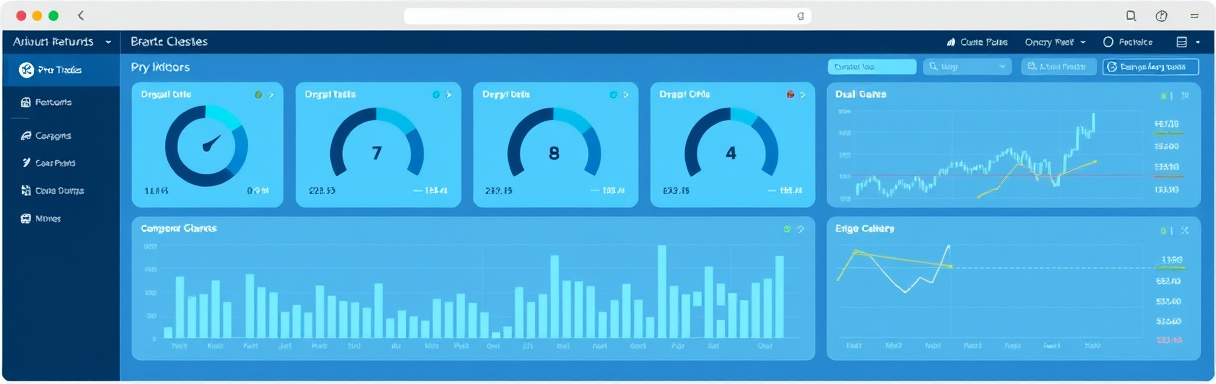
Task: Click the green icon on the candlestick chart panel
Action: (x=1164, y=96)
